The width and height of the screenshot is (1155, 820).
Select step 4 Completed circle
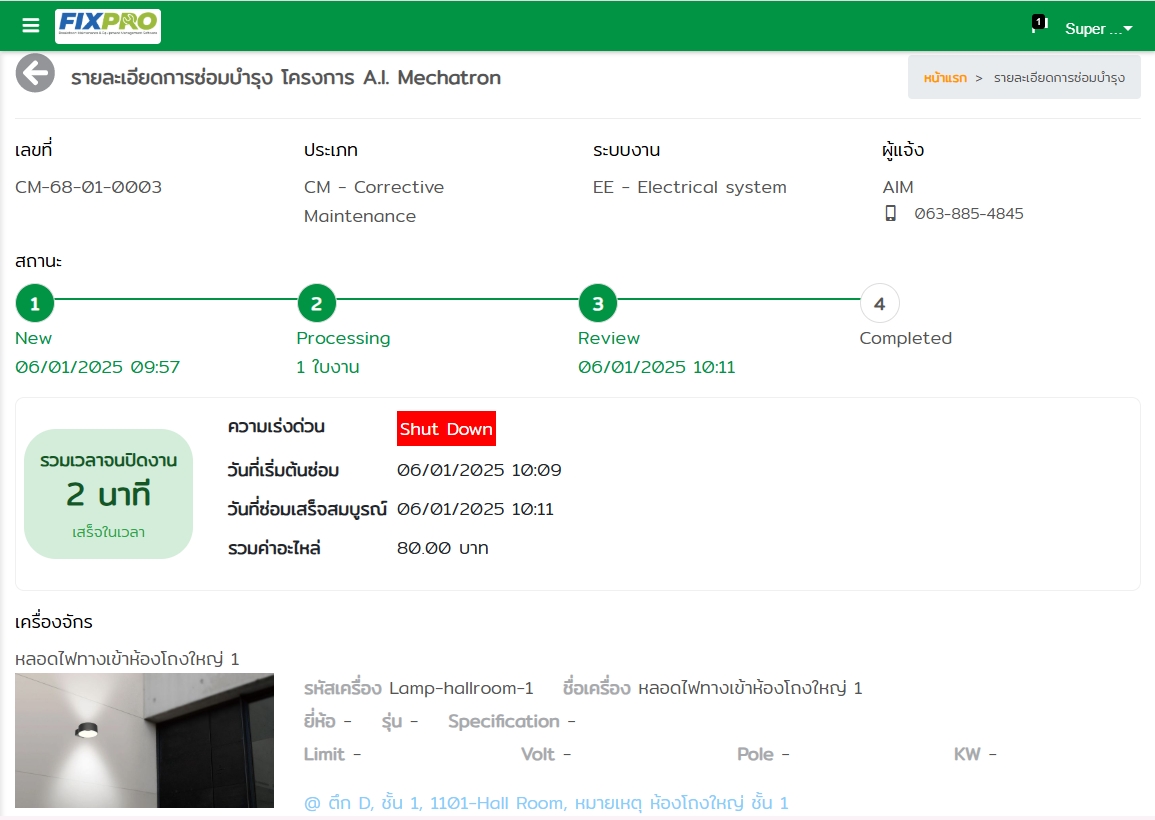[x=879, y=303]
